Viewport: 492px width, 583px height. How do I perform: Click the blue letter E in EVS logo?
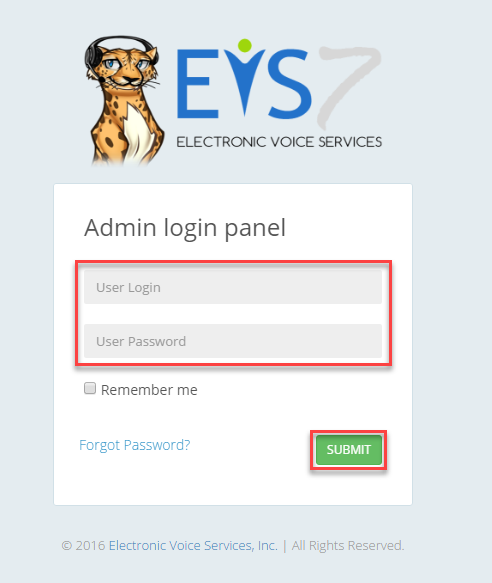[198, 84]
